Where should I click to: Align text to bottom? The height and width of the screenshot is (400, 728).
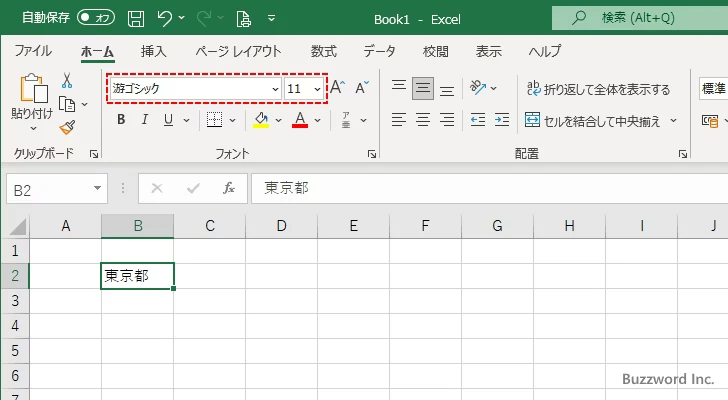[x=447, y=90]
